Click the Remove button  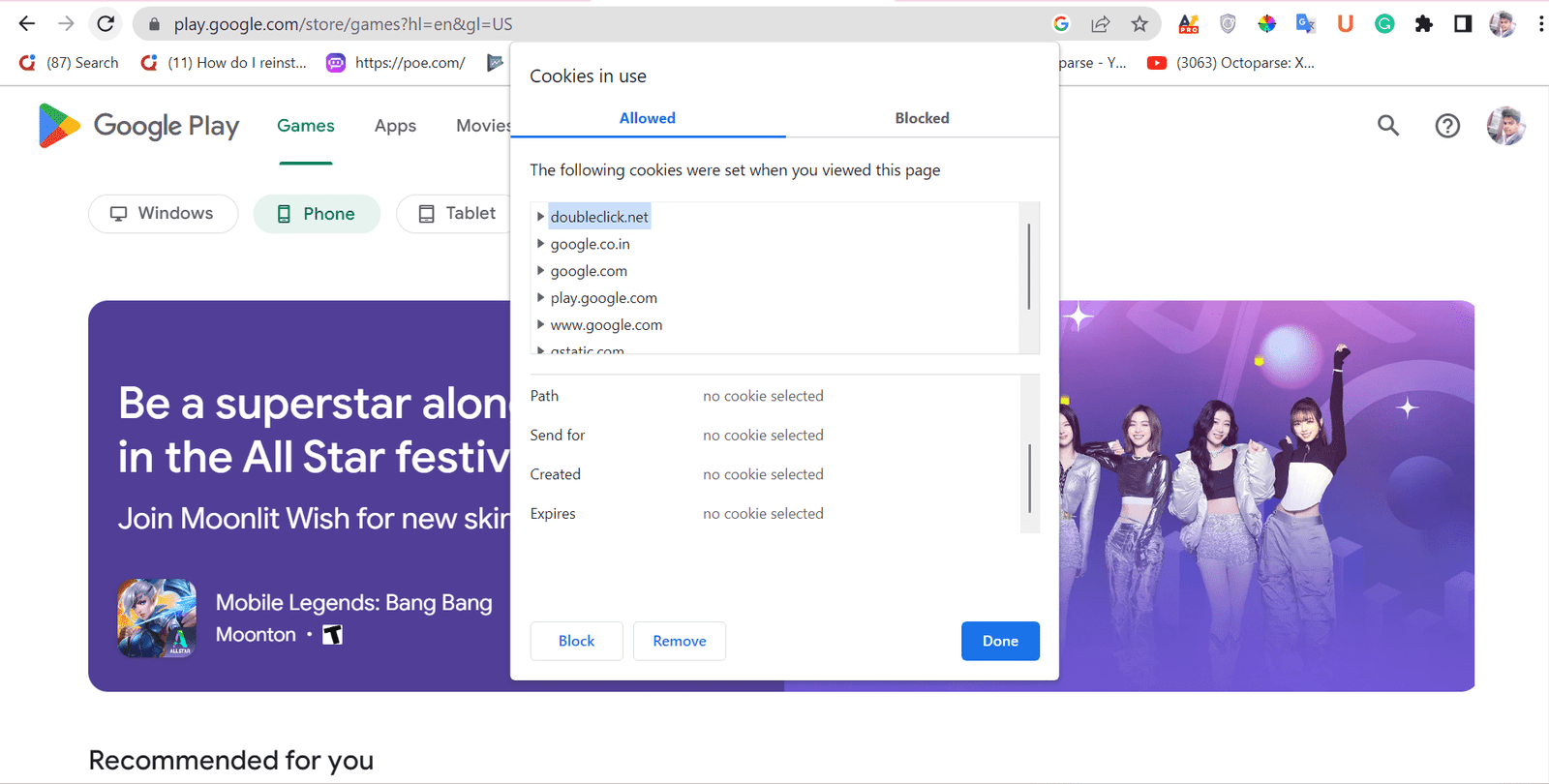[x=680, y=641]
